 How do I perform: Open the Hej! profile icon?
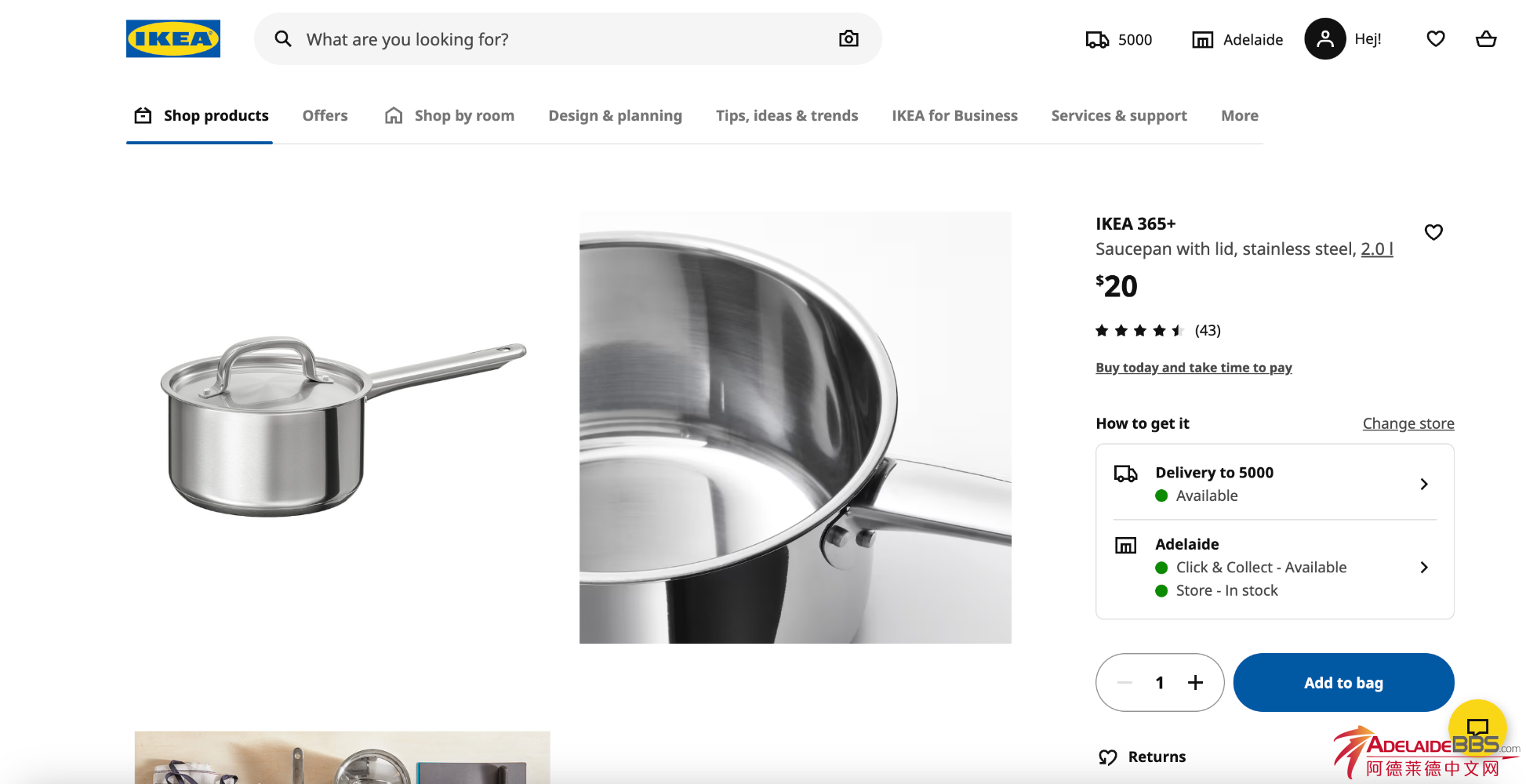tap(1324, 39)
